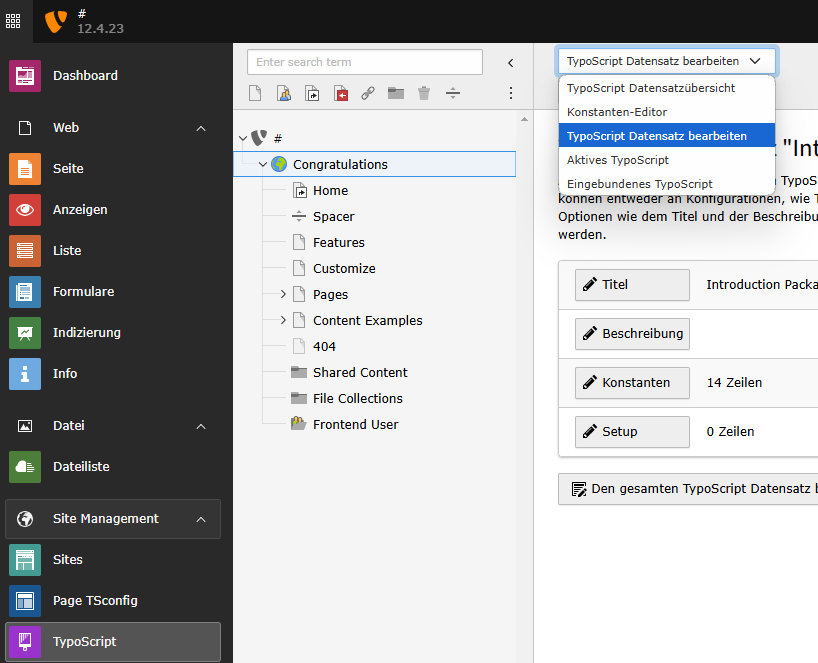Open the page tree options three-dot menu
818x663 pixels.
[x=511, y=93]
